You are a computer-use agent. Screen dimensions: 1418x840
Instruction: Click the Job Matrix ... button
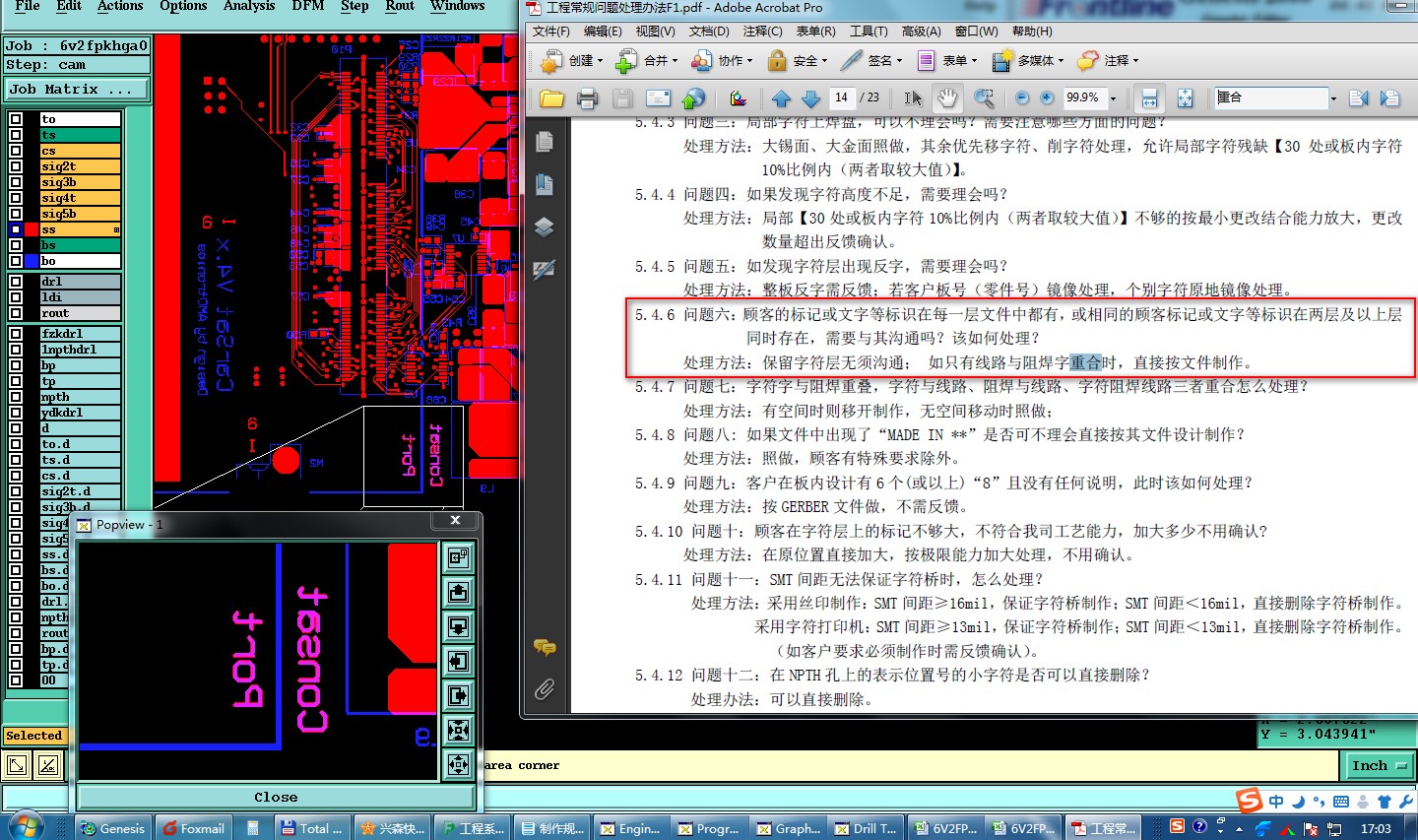[77, 89]
